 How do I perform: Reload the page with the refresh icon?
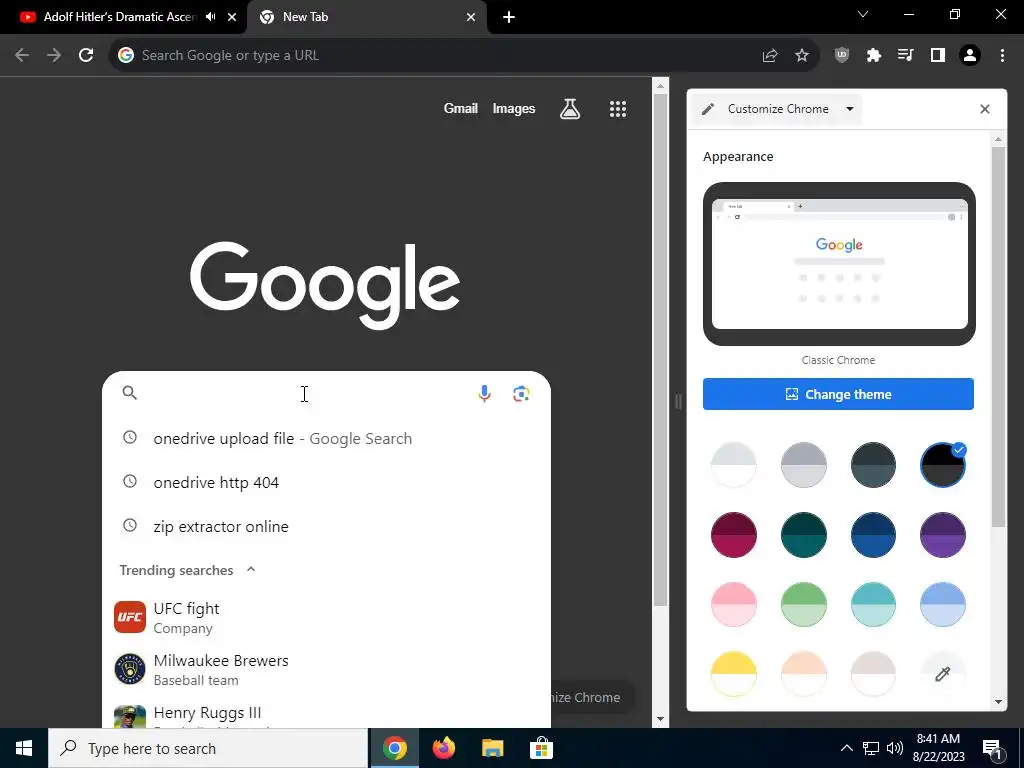[x=86, y=56]
